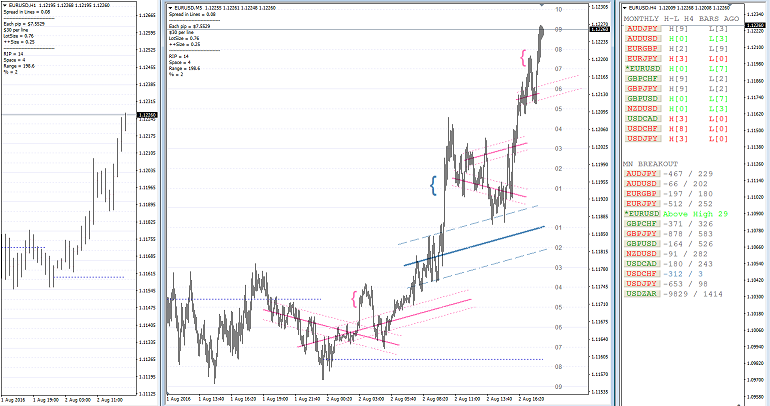Click the '-9829 / 1414' USDZAR value
The height and width of the screenshot is (406, 770).
coord(693,294)
